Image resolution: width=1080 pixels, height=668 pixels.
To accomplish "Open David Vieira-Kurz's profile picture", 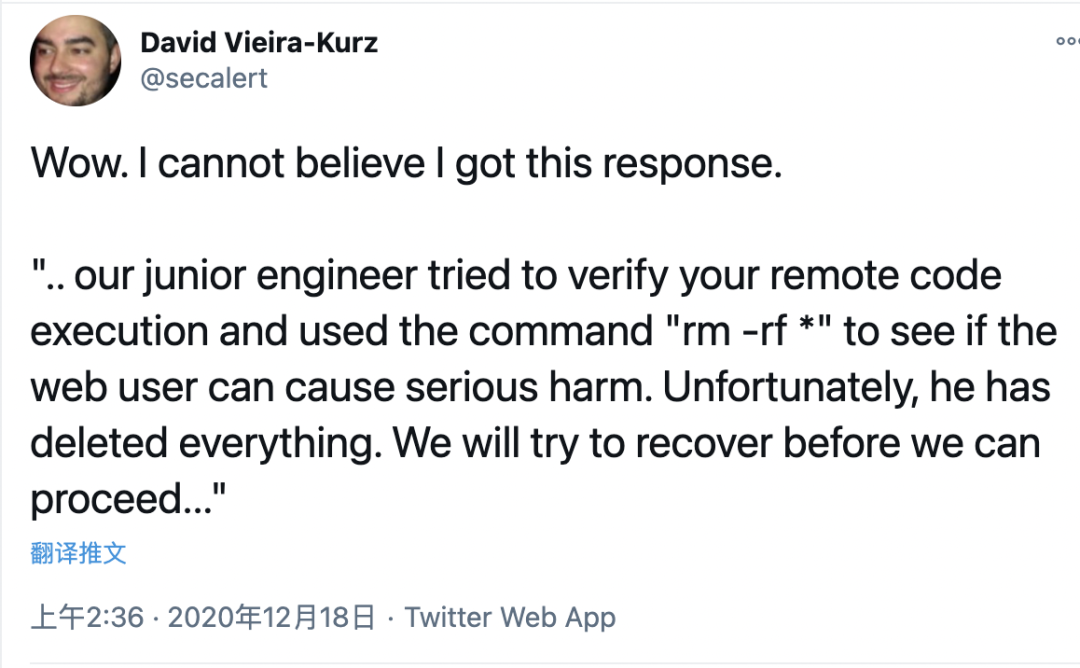I will coord(76,61).
